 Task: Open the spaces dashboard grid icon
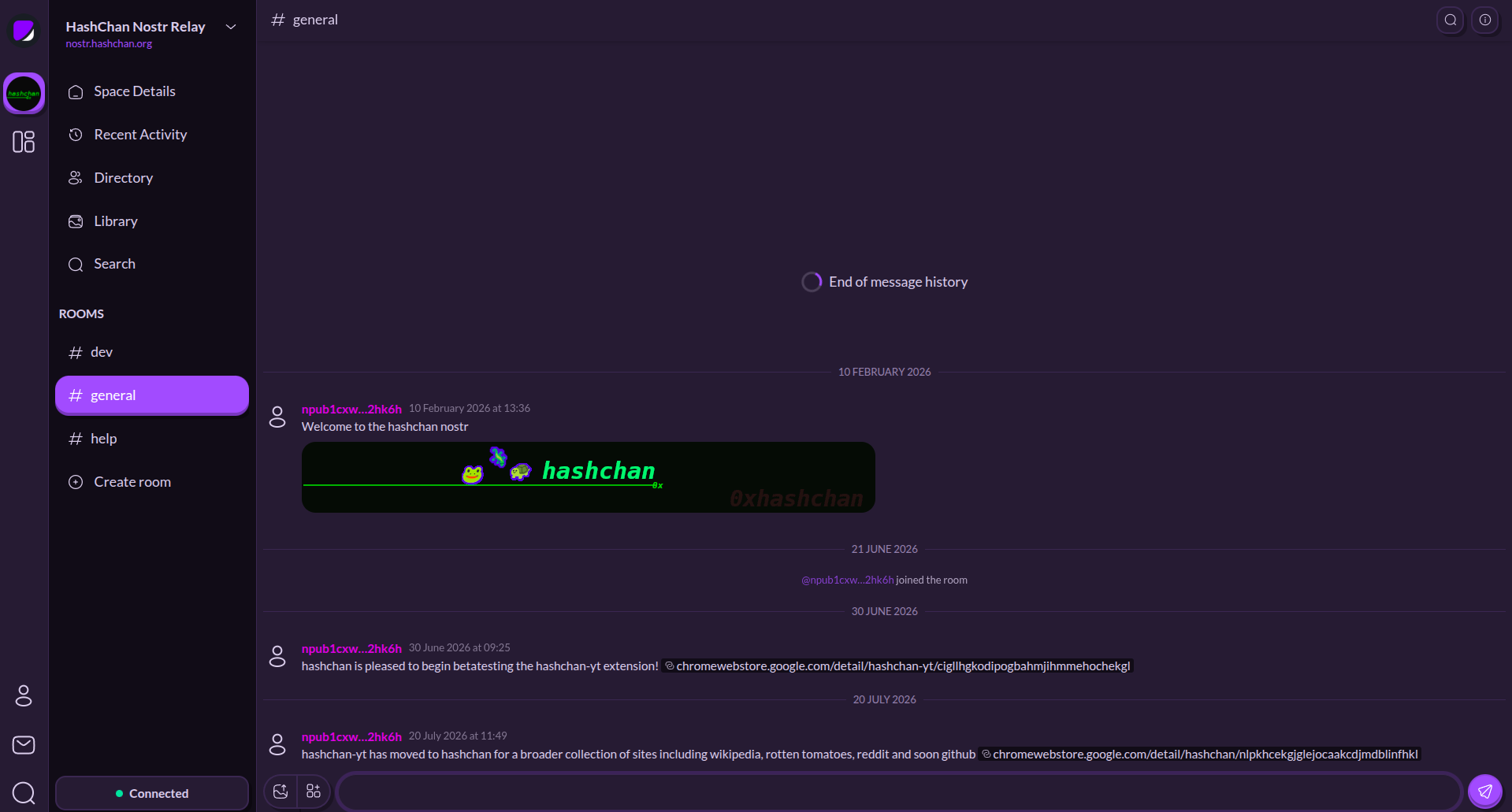coord(24,142)
